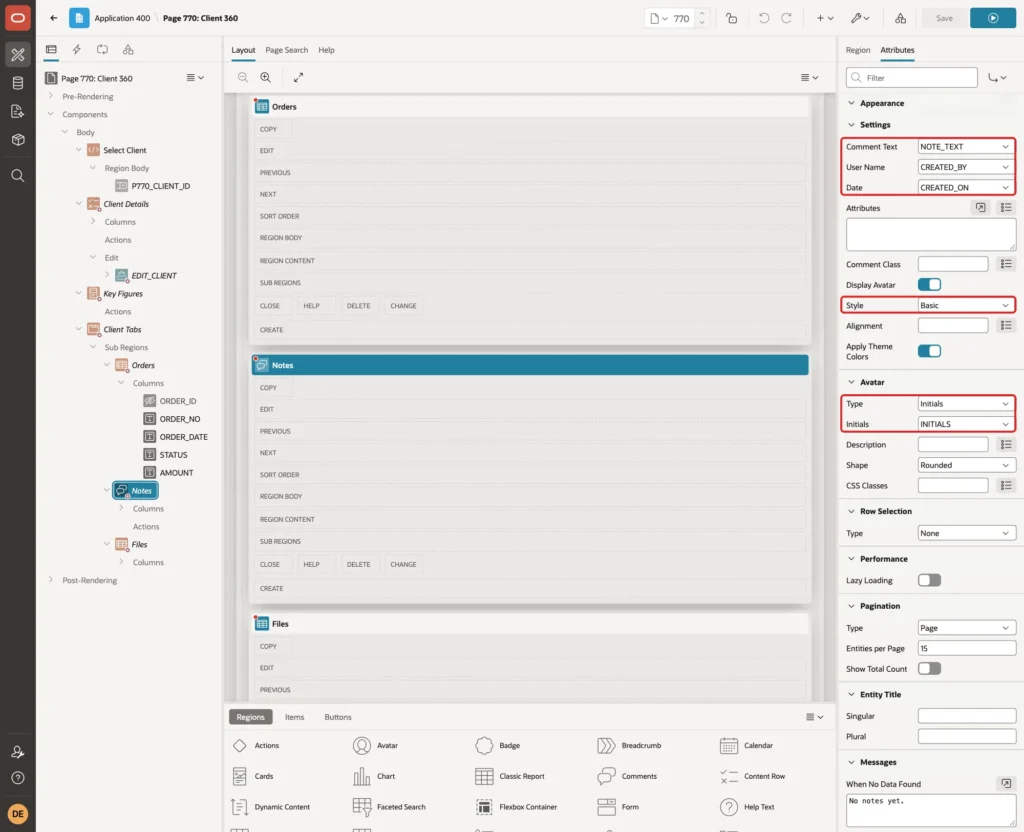1024x832 pixels.
Task: Click the property Filter search field
Action: 912,78
